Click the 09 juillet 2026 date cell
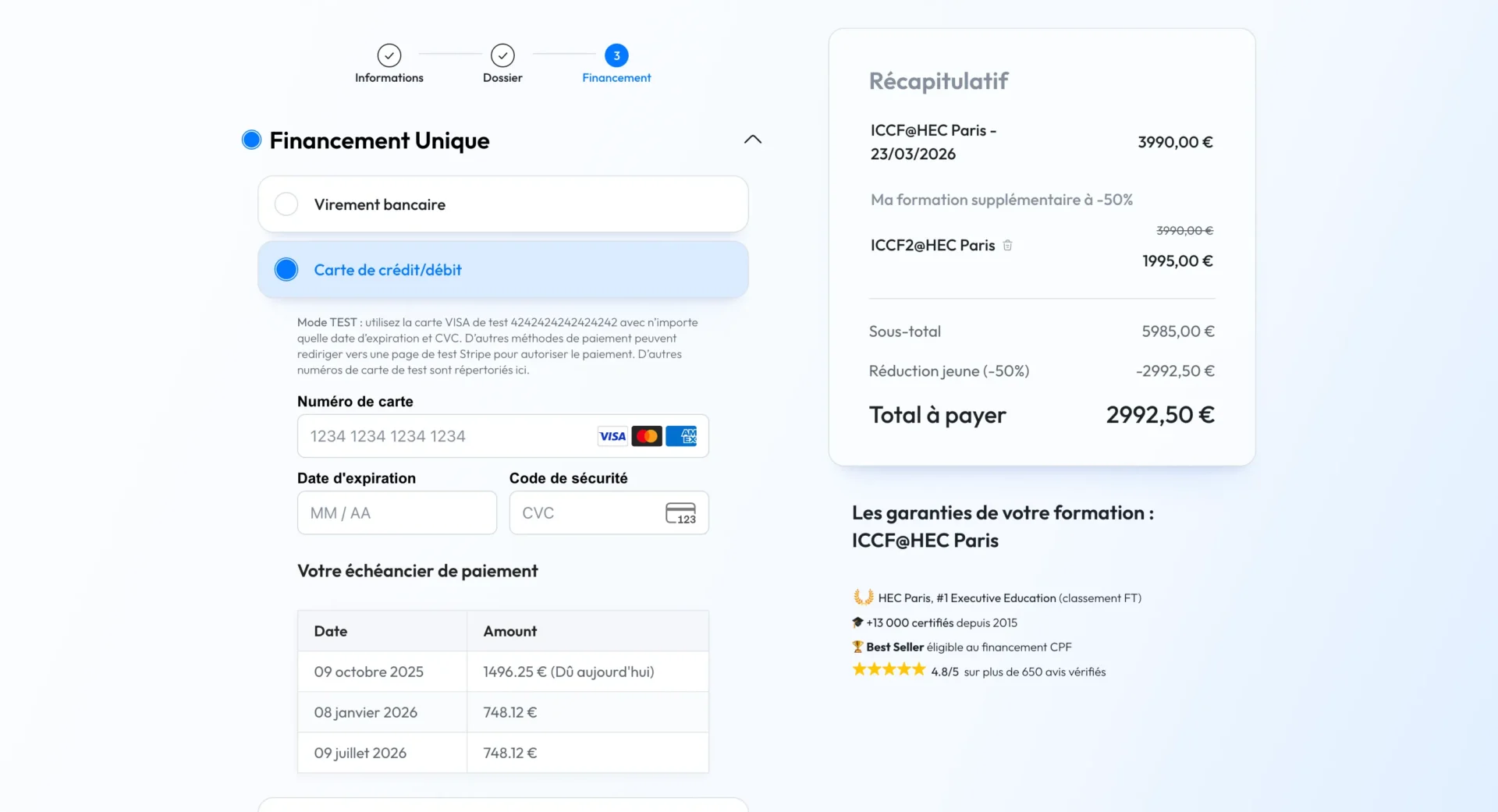Screen dimensions: 1498x812 (382, 753)
